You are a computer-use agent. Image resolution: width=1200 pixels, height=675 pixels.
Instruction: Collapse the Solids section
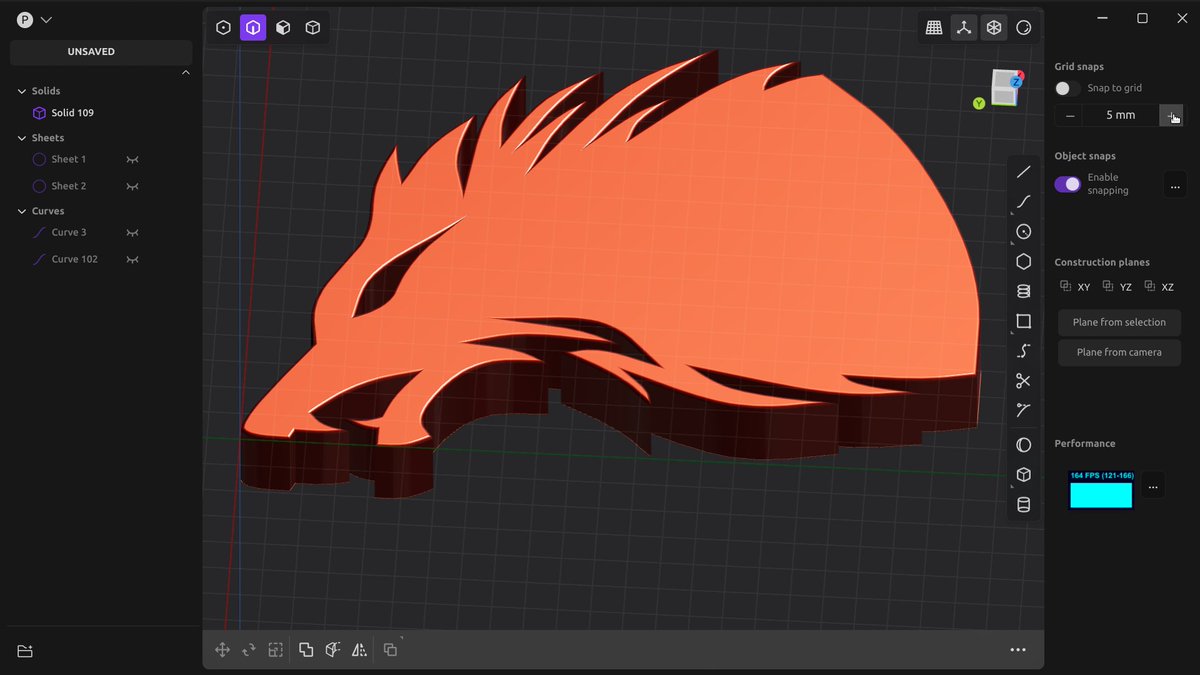coord(22,90)
